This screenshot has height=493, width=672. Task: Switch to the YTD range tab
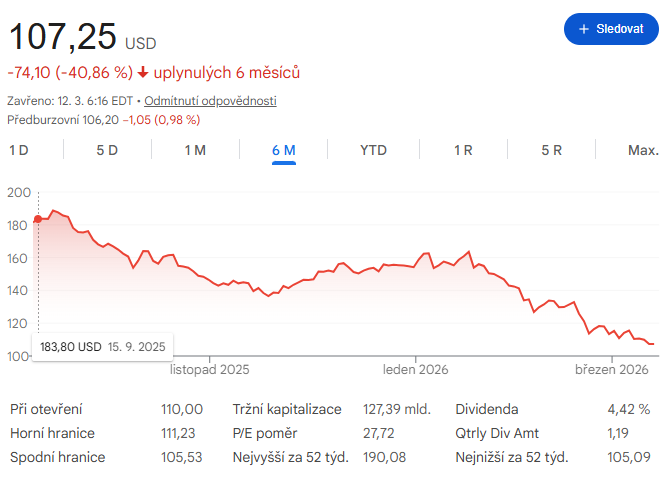(x=373, y=150)
